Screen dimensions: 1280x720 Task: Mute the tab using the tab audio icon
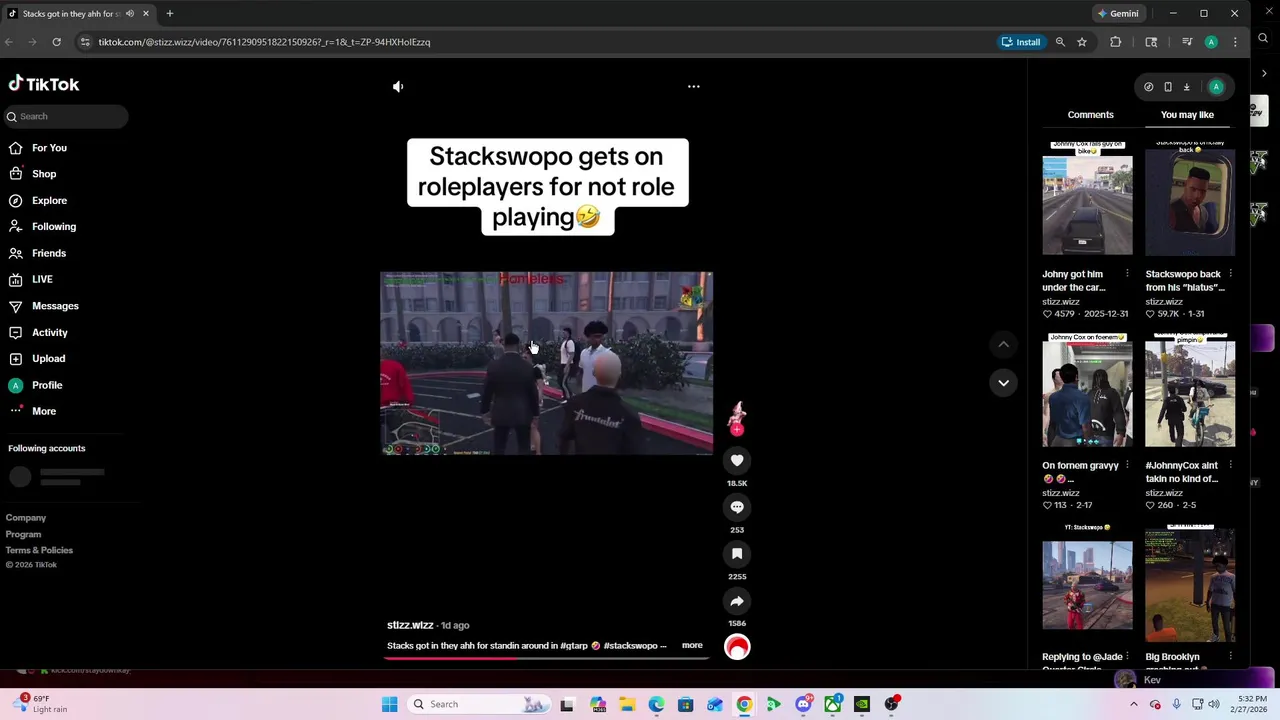(130, 14)
